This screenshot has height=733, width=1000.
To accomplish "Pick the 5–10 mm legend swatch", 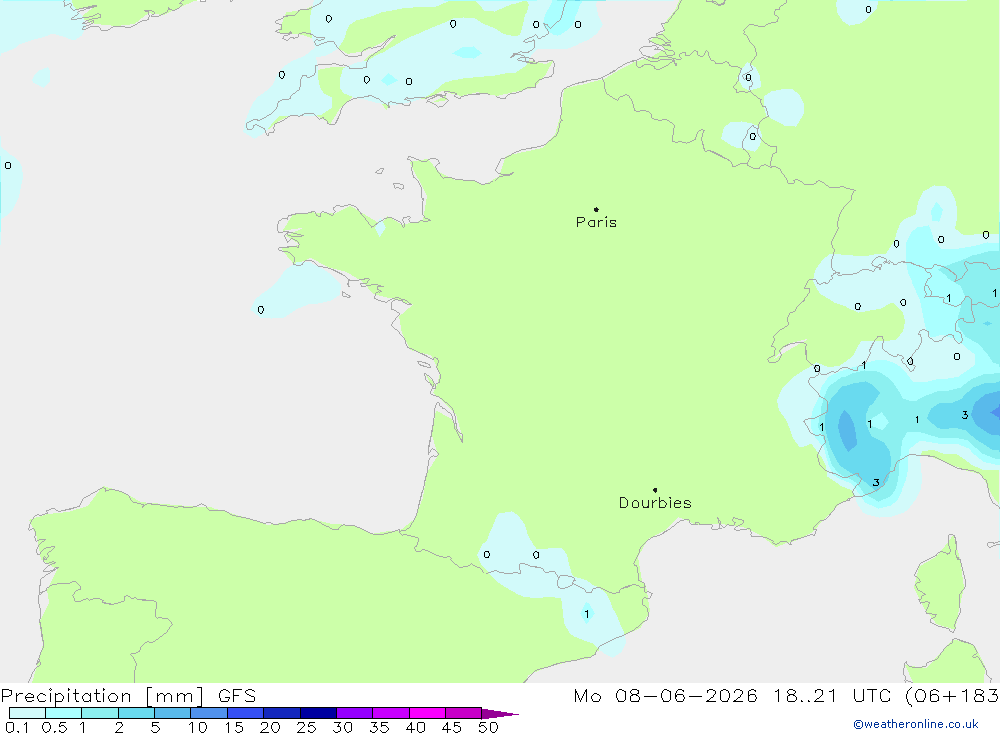I will (173, 713).
